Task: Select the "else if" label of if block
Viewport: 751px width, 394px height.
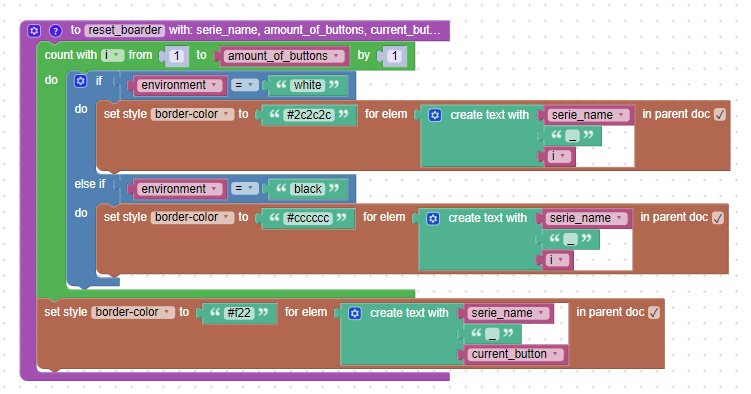Action: click(x=90, y=184)
